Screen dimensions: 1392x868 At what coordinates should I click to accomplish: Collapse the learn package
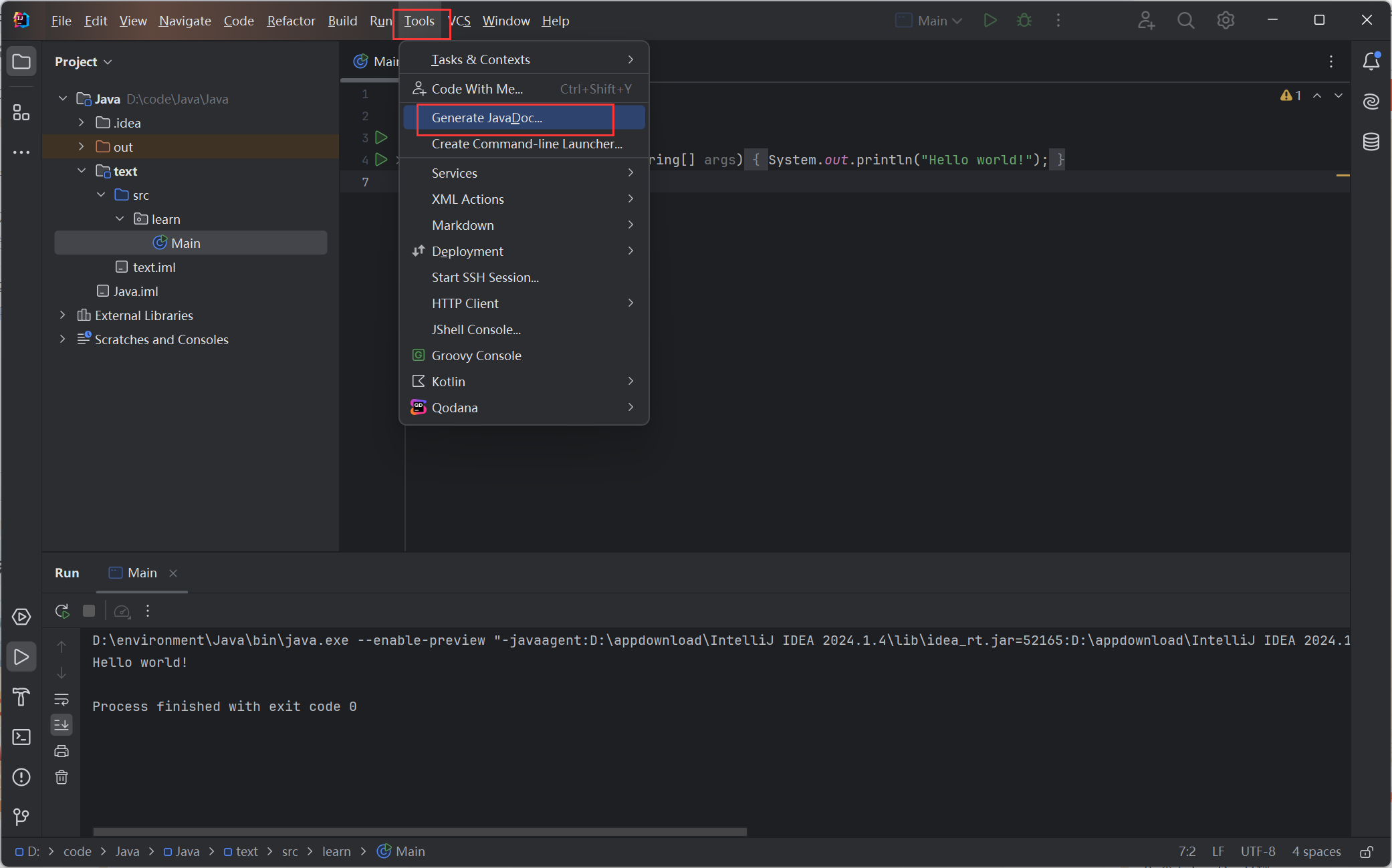(120, 219)
